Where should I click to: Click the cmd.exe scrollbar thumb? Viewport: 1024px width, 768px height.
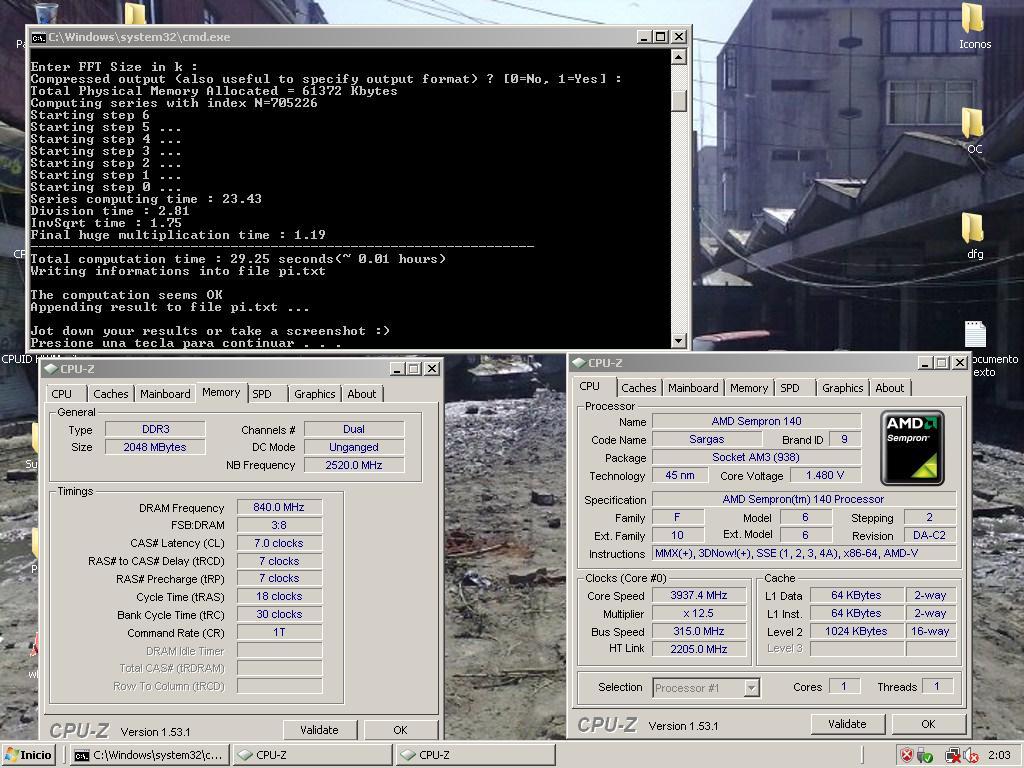pyautogui.click(x=679, y=101)
